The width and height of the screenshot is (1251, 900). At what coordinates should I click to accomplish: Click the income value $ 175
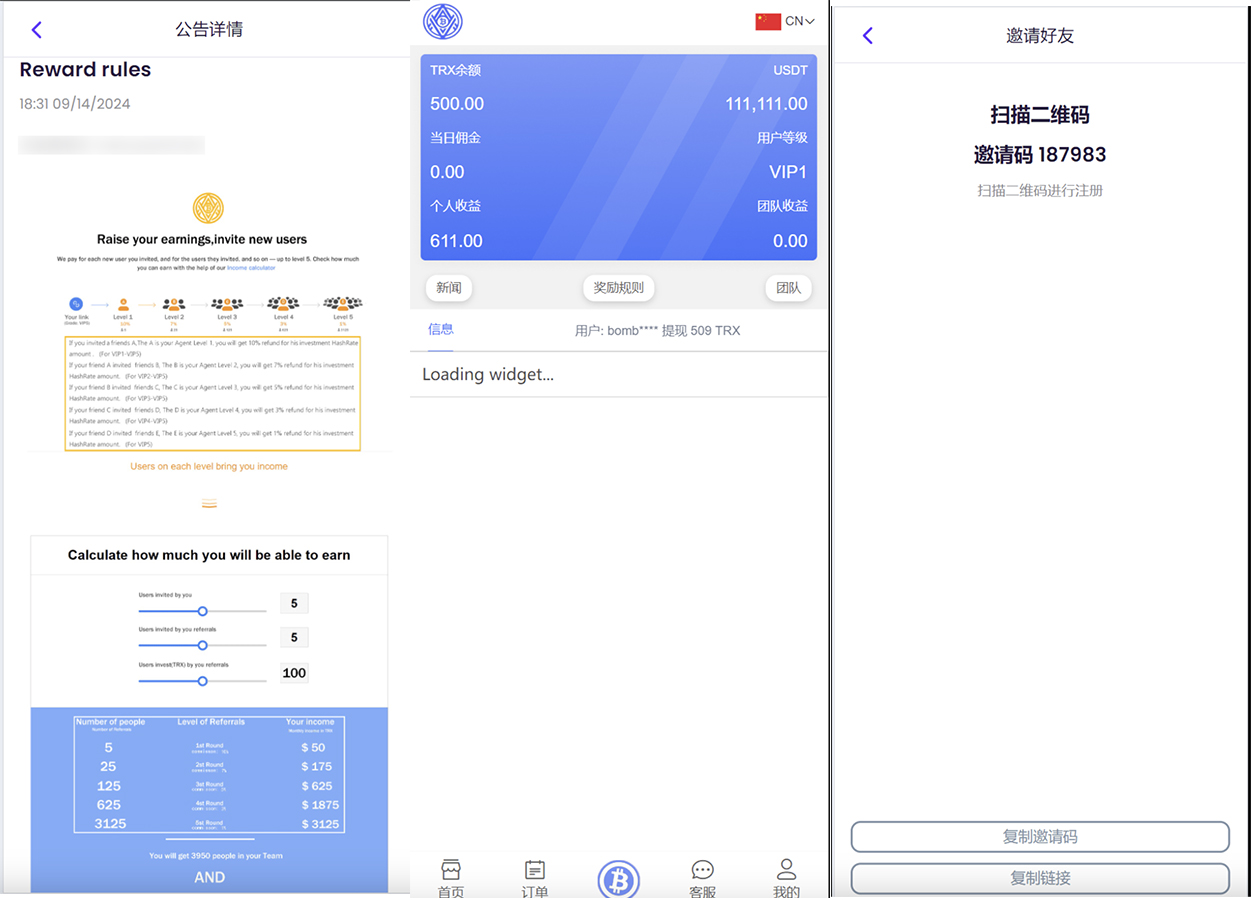click(317, 767)
